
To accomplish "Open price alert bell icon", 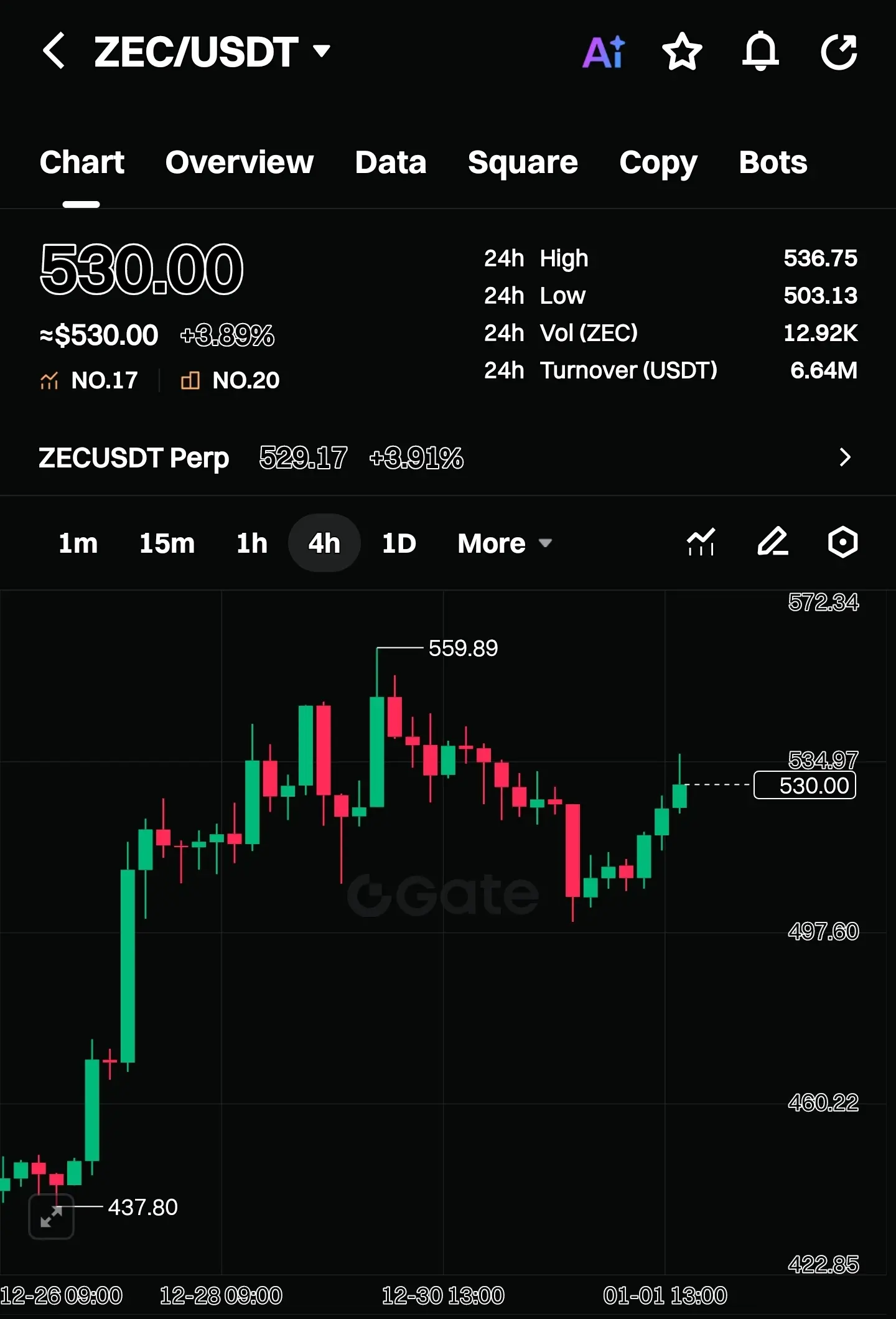I will click(760, 52).
